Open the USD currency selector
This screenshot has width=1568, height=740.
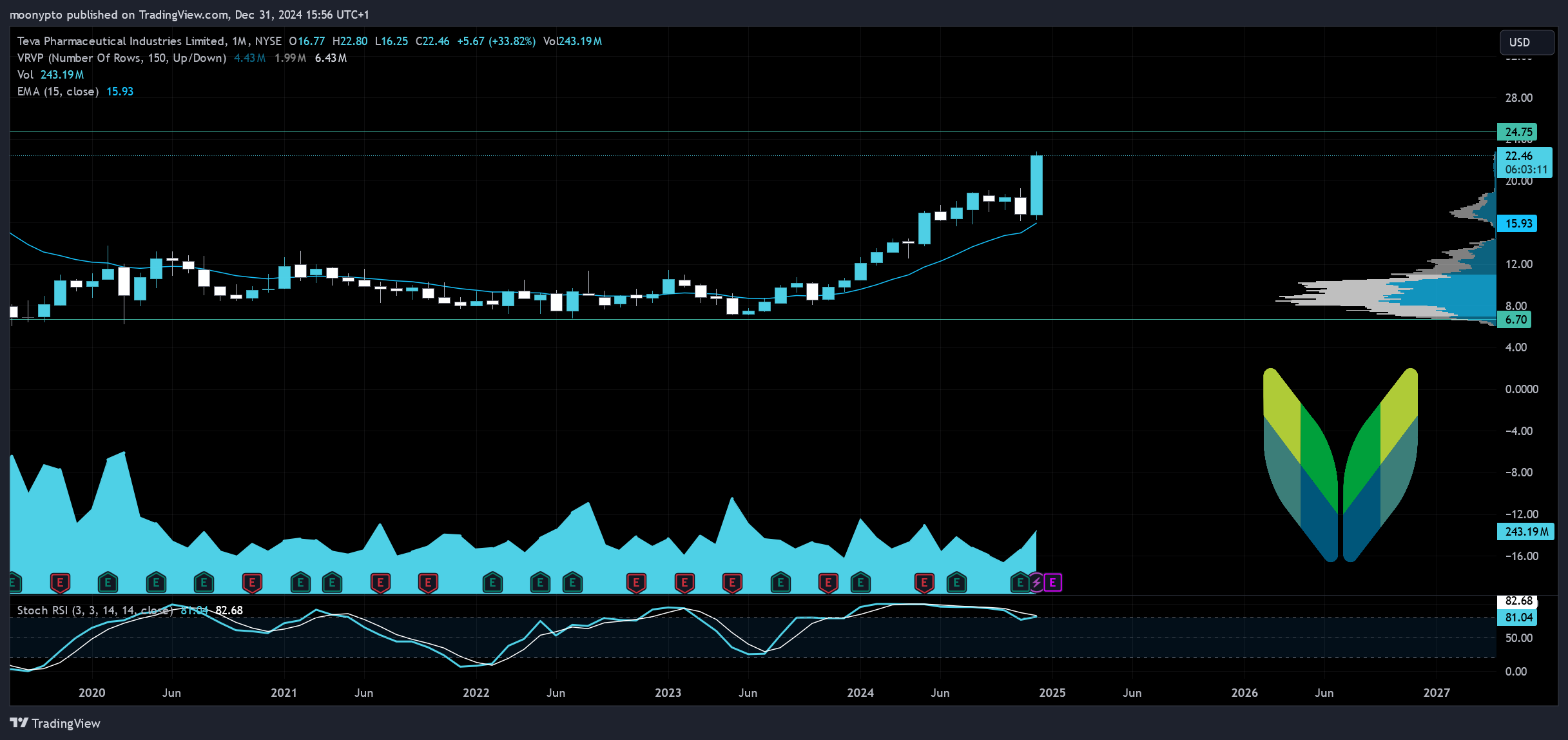point(1526,43)
